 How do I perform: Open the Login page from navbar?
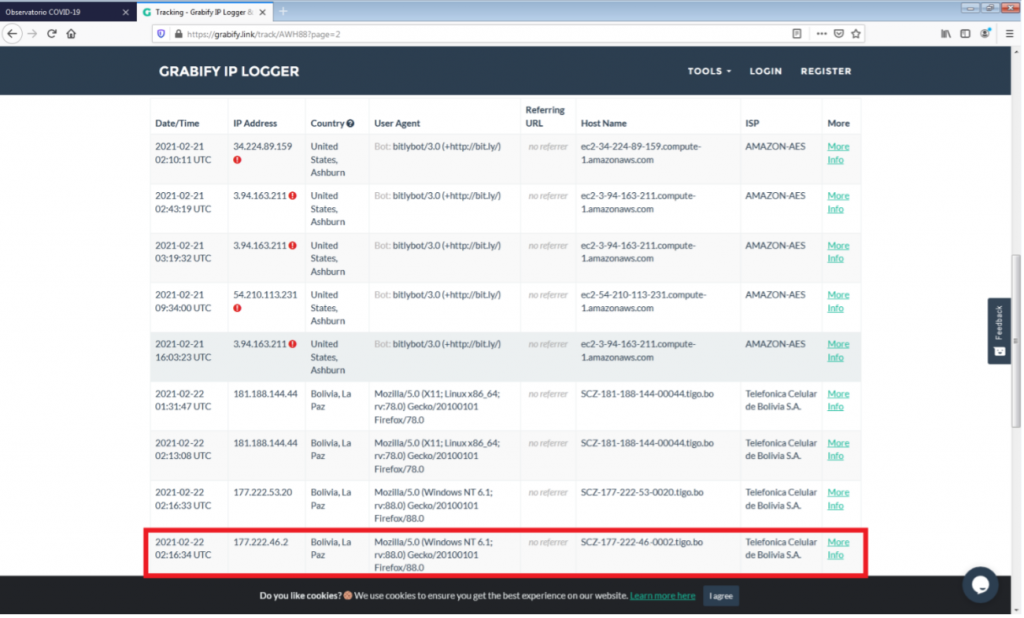pos(765,71)
